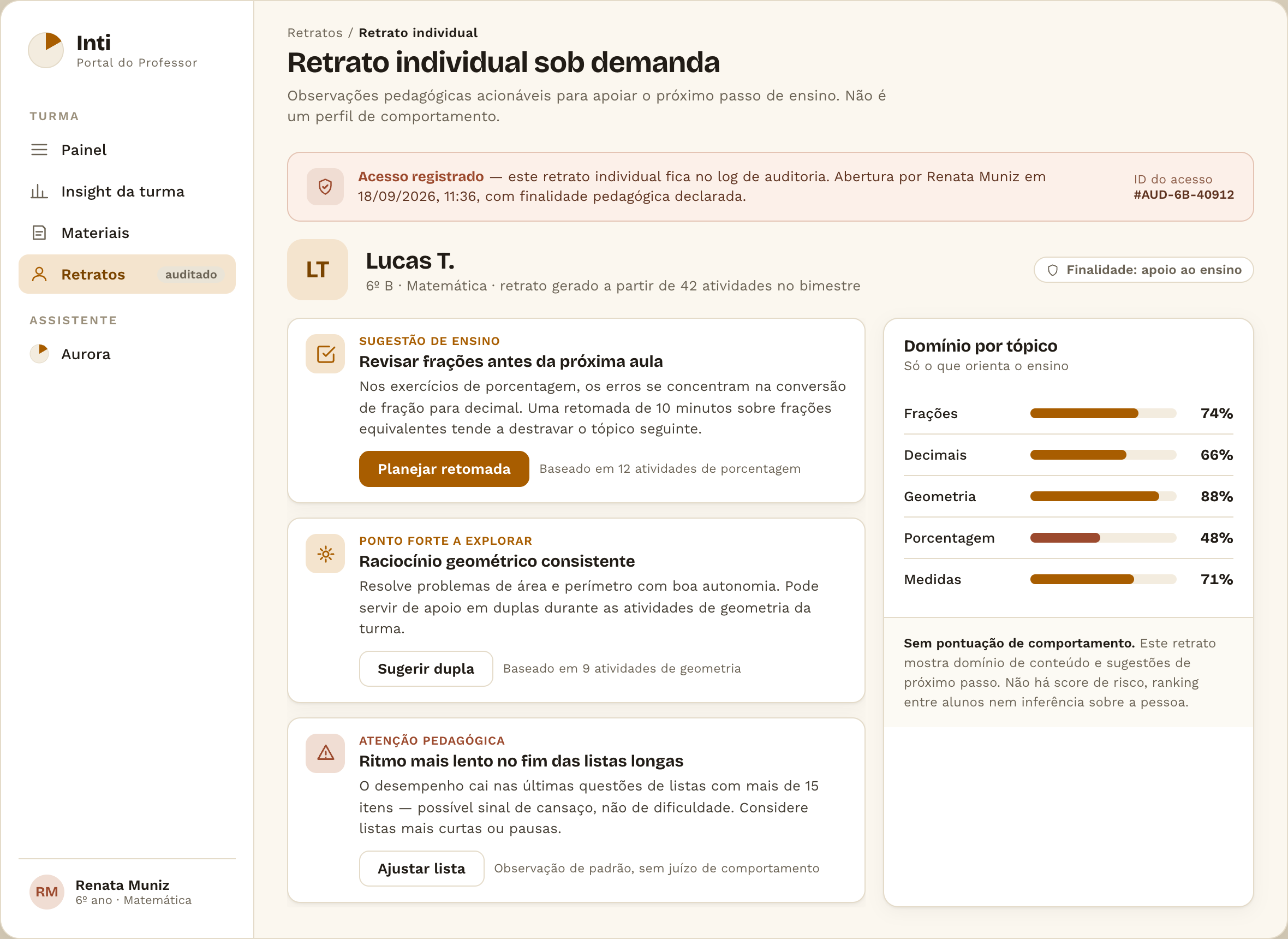Click the Inti logo icon
This screenshot has height=939, width=1288.
coord(46,50)
